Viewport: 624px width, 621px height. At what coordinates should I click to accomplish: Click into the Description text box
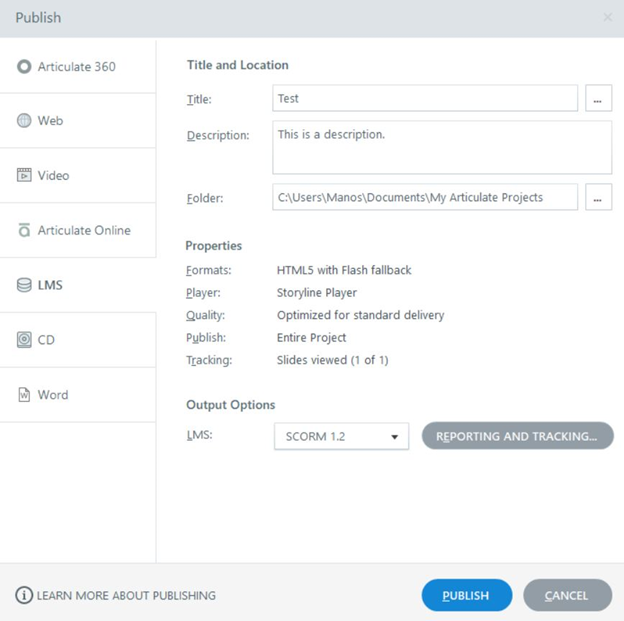pos(442,148)
